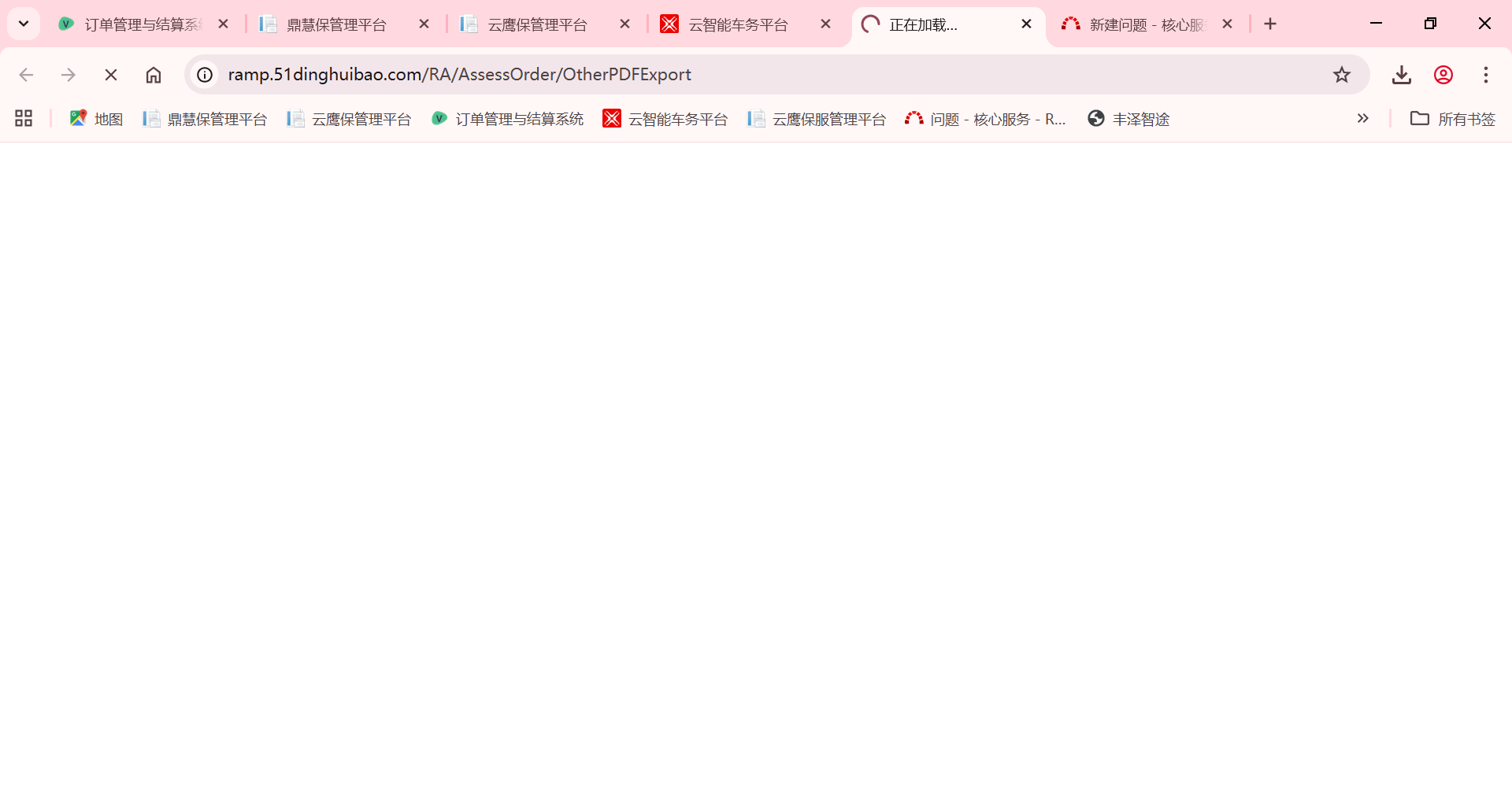Open a new tab with plus button
Image resolution: width=1512 pixels, height=803 pixels.
[1270, 24]
